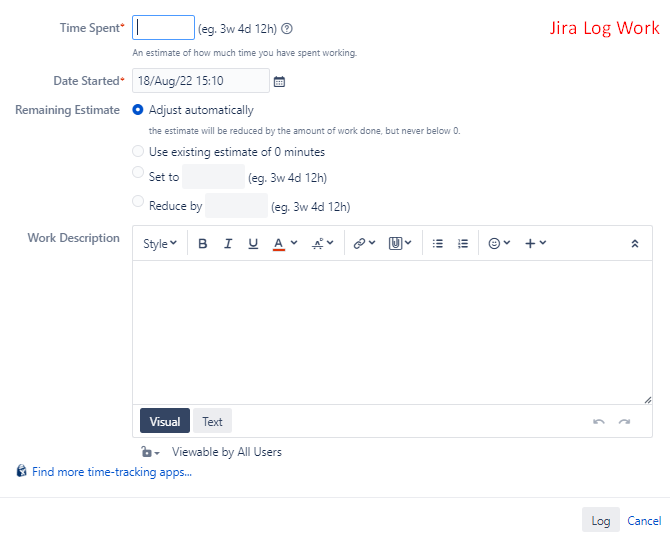Open the emoji picker

click(x=499, y=244)
